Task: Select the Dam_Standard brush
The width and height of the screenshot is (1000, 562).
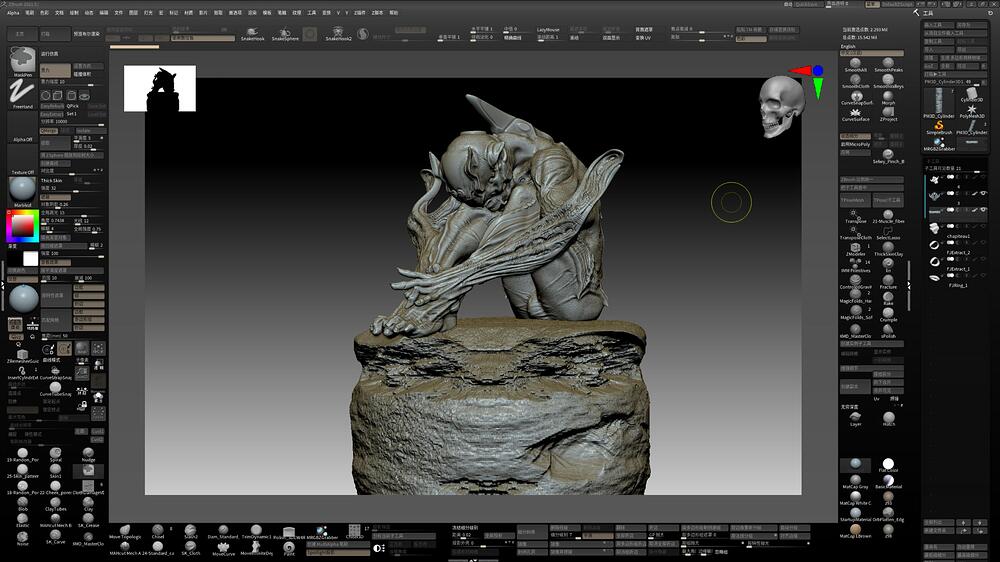Action: 223,532
